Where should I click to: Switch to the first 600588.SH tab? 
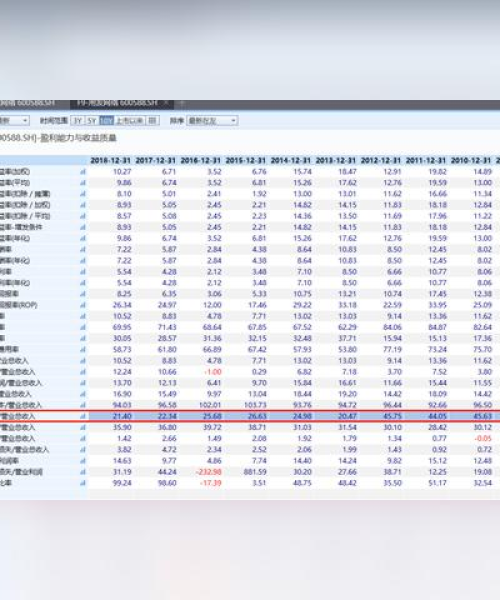click(28, 103)
